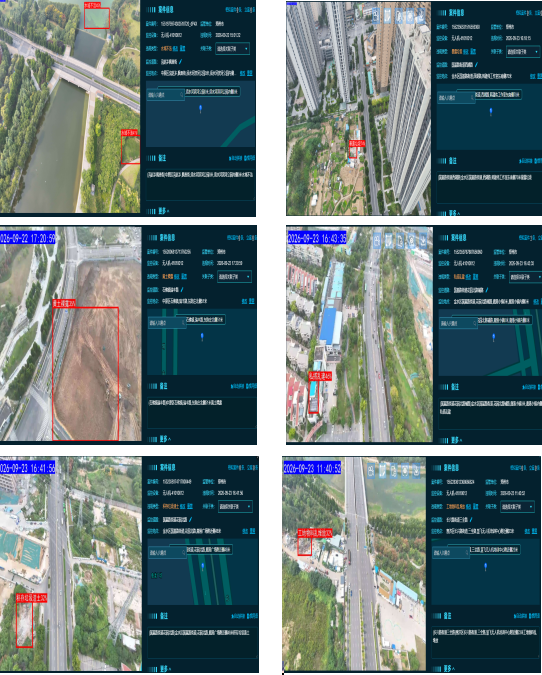
Task: Click the middle document icon on the 11:40:52 image toolbar
Action: tap(393, 470)
